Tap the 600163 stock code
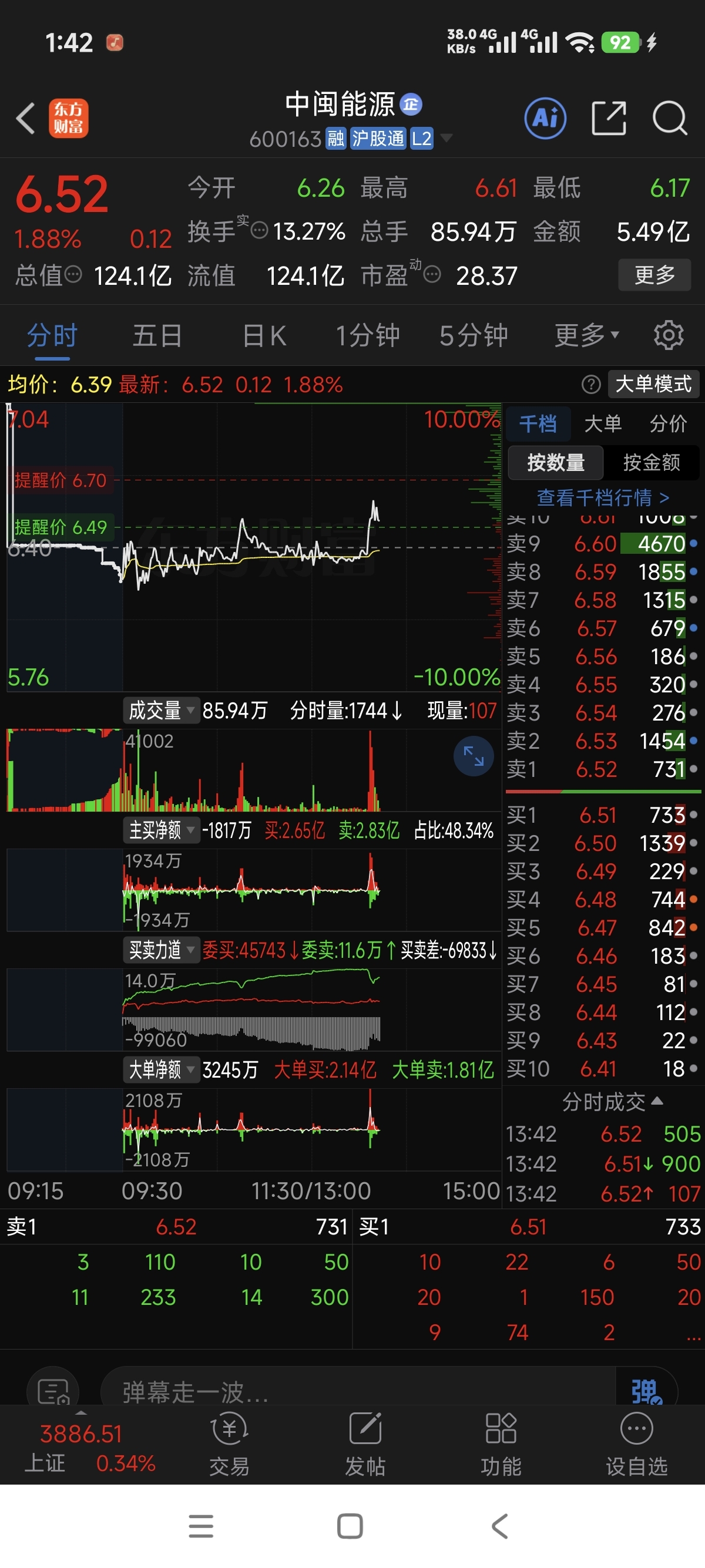 click(285, 139)
